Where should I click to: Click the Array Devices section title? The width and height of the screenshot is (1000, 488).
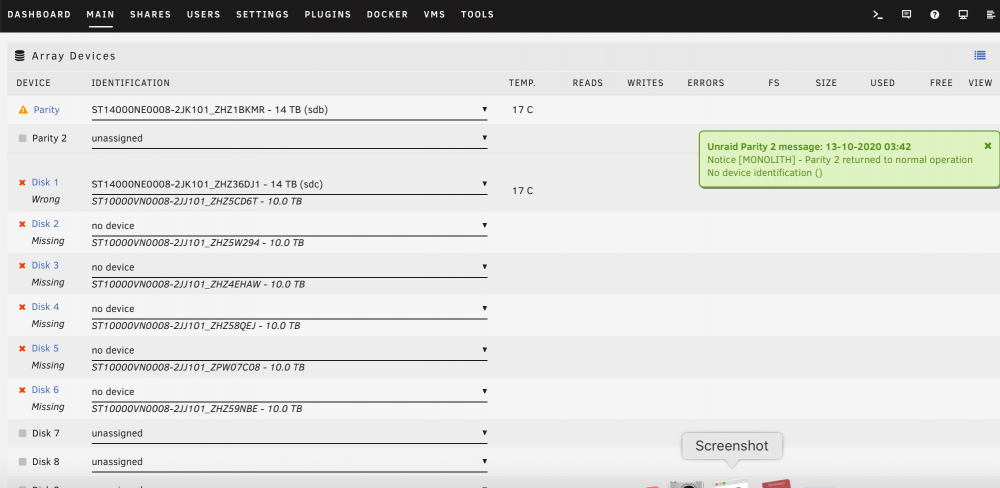pos(74,56)
